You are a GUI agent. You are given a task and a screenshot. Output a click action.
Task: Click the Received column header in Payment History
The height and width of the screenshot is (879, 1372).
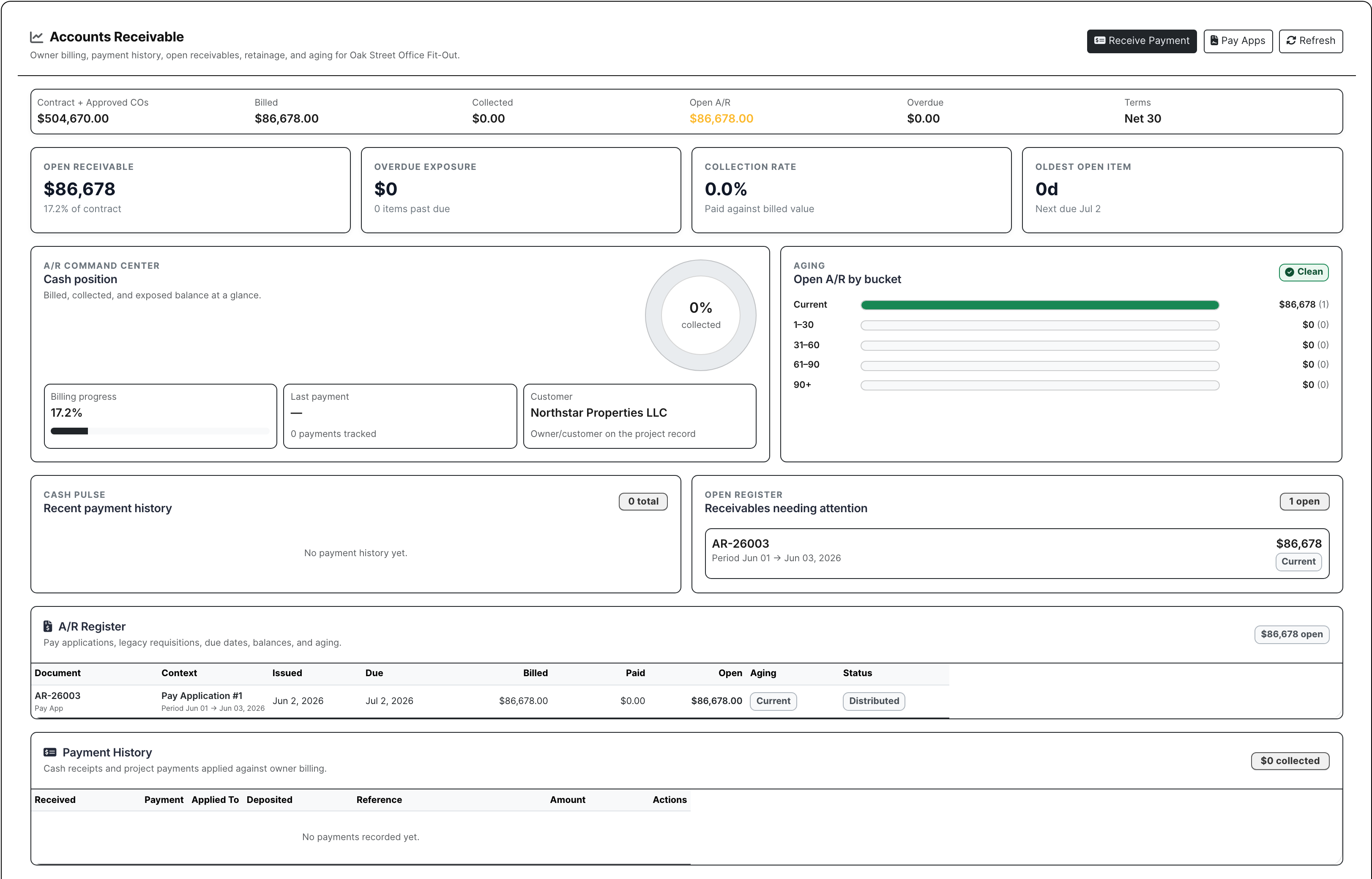(55, 800)
